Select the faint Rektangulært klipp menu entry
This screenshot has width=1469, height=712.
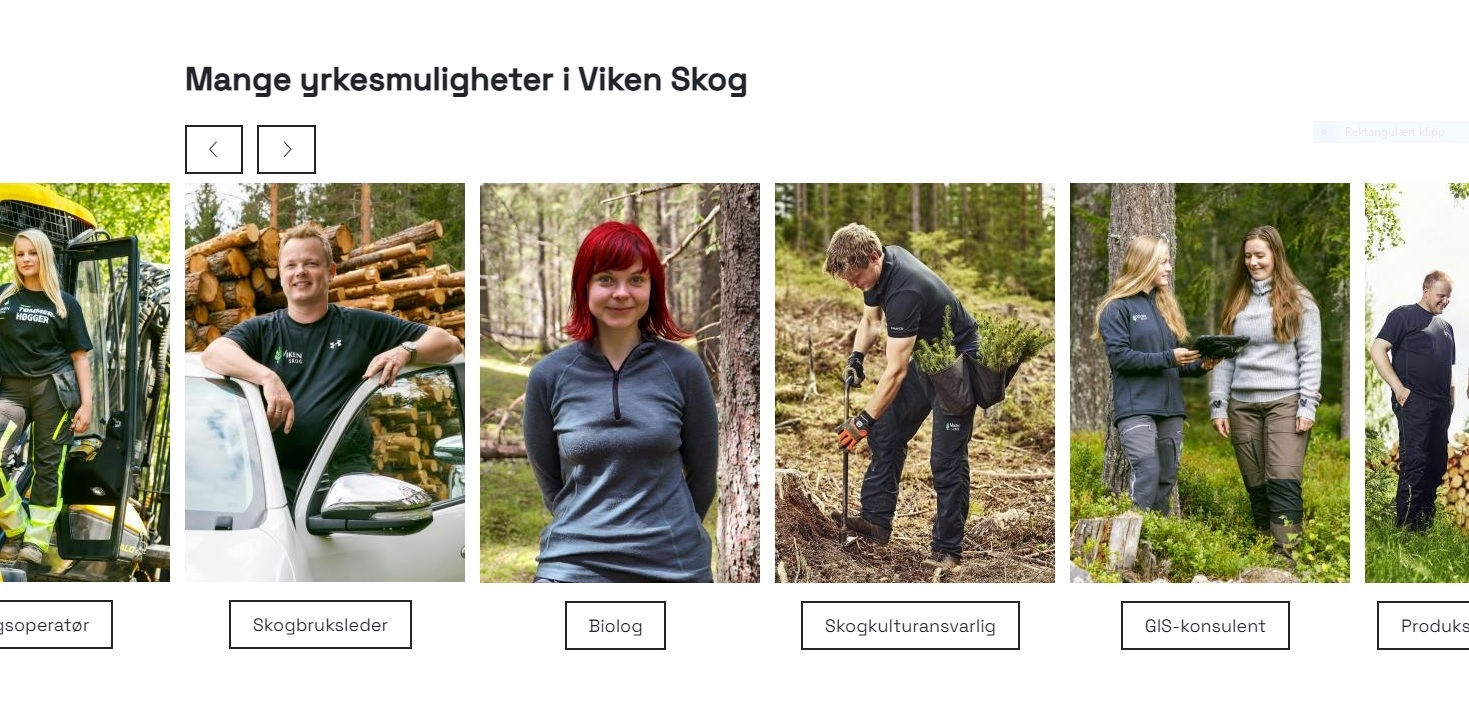coord(1390,132)
